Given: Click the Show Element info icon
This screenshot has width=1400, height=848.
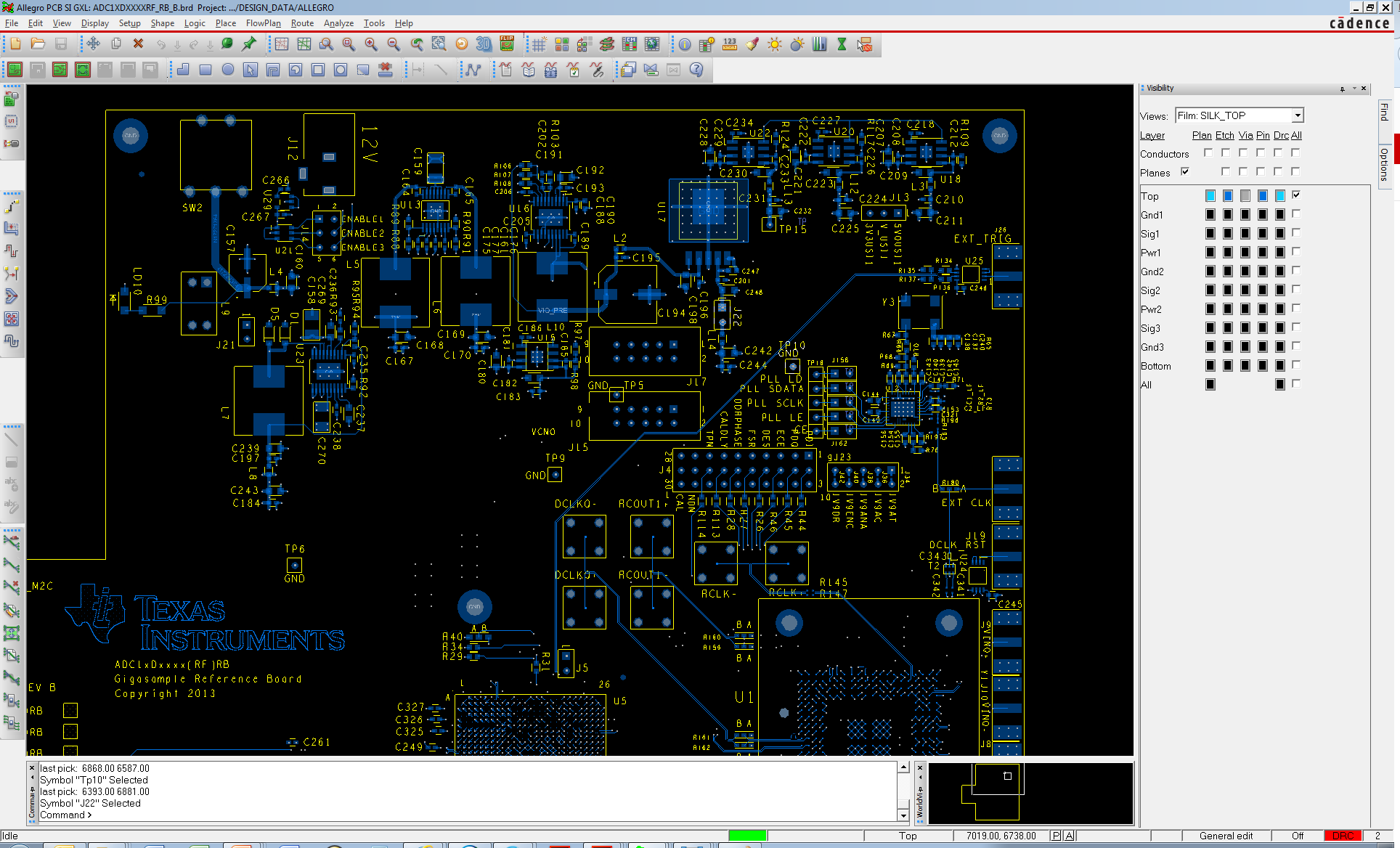Looking at the screenshot, I should pyautogui.click(x=685, y=44).
